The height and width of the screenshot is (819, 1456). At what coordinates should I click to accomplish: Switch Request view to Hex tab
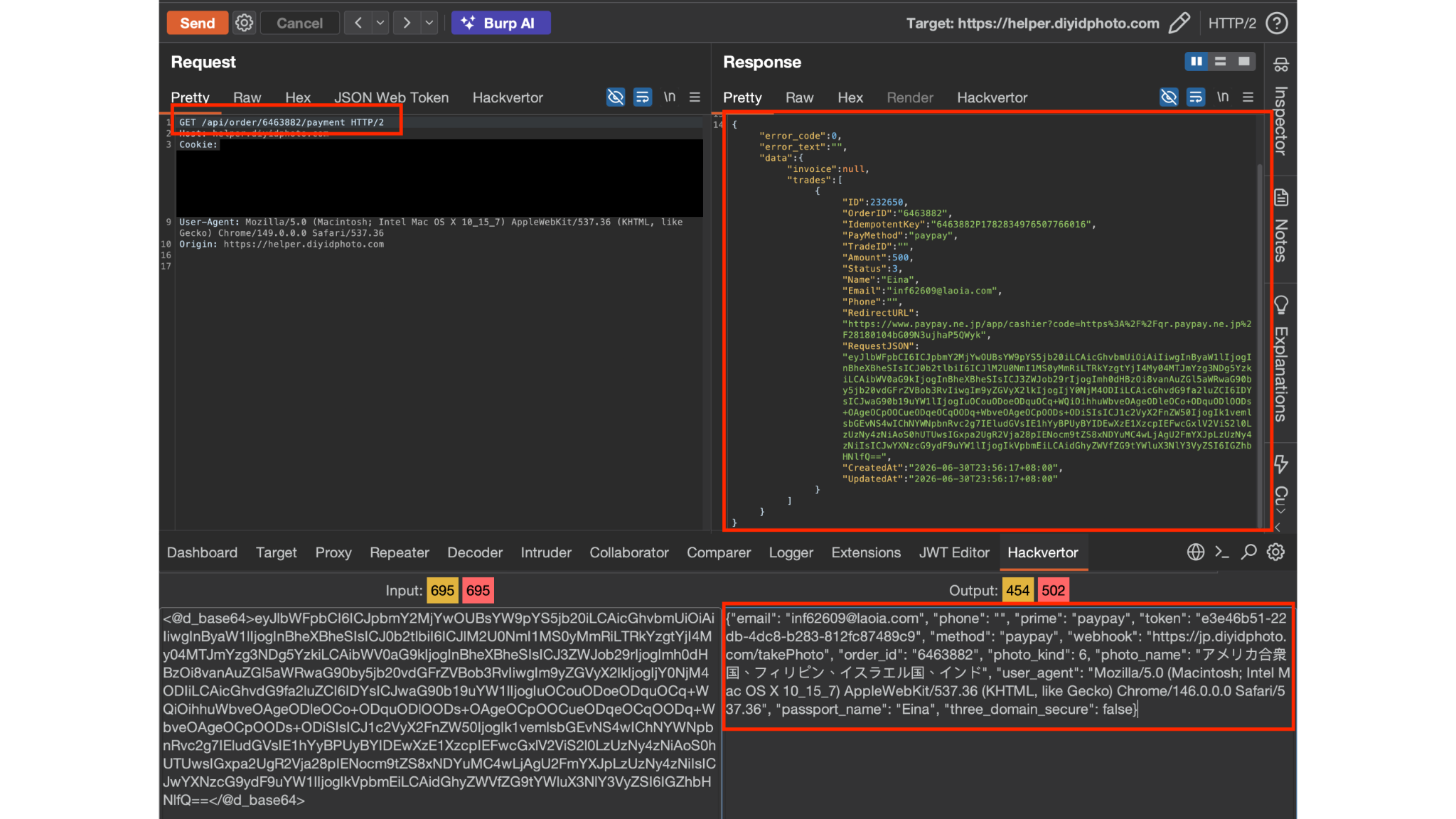pos(298,97)
